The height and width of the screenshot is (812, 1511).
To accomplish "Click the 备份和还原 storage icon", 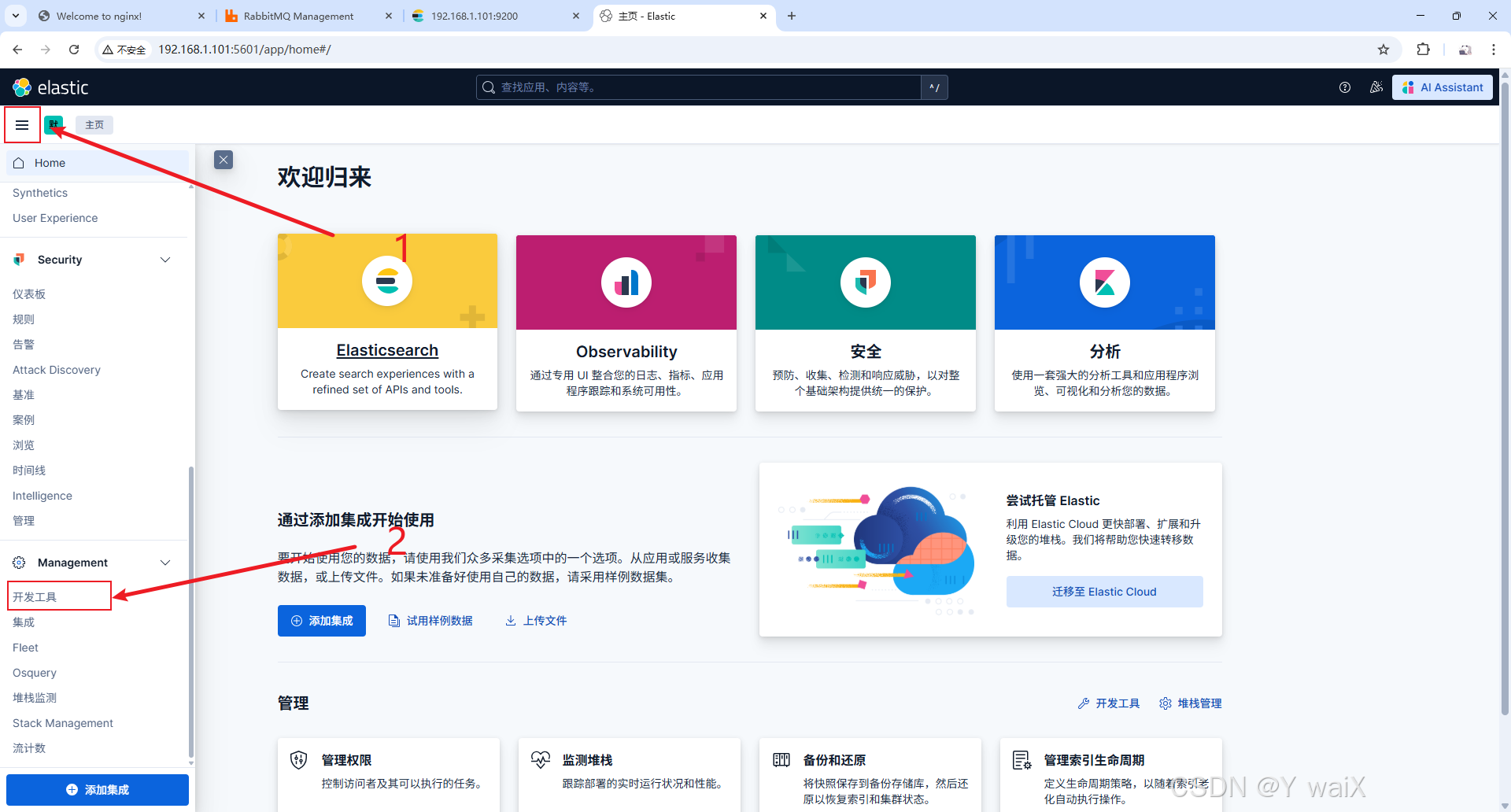I will [781, 760].
